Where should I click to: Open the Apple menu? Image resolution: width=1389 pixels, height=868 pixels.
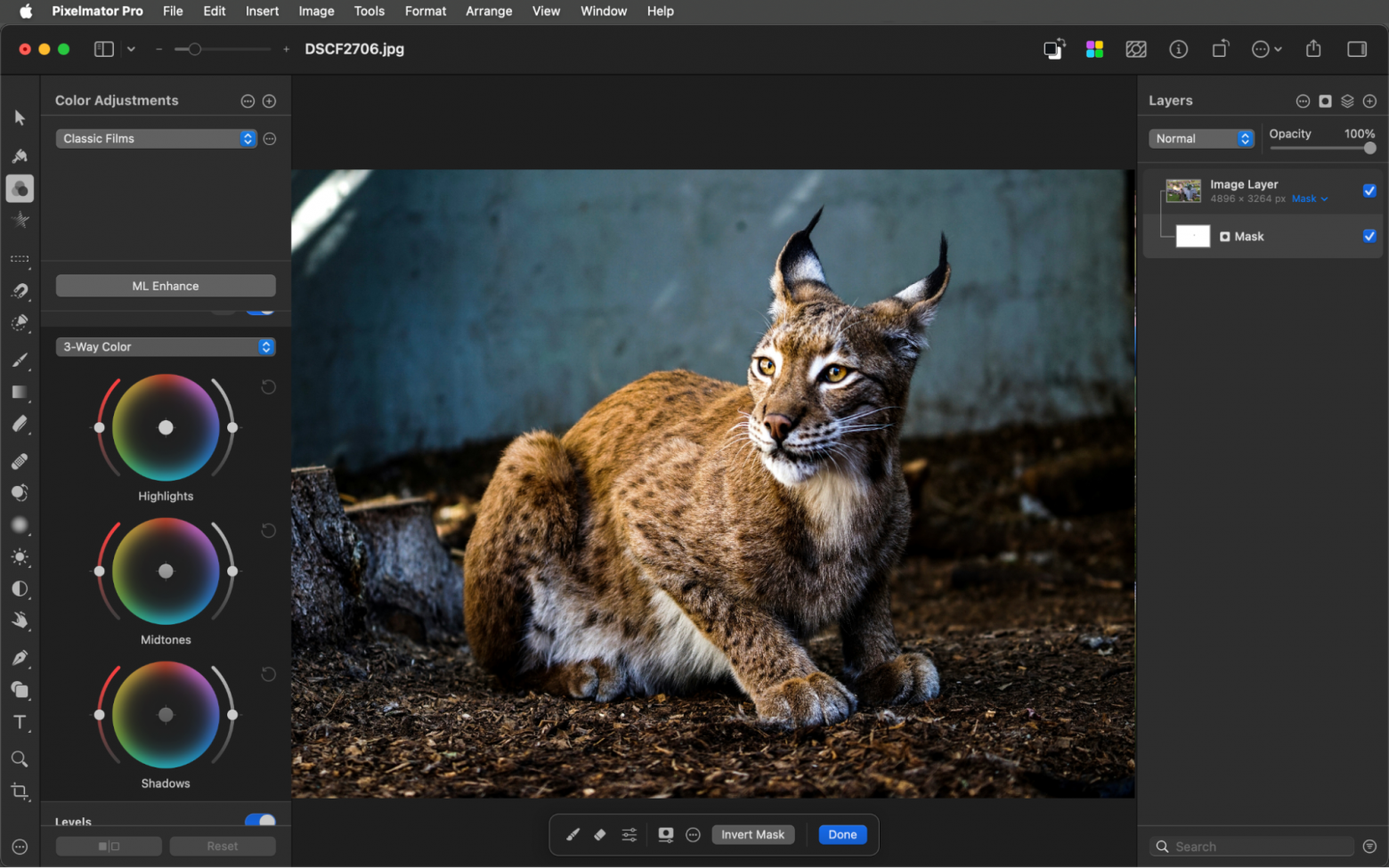[x=26, y=11]
